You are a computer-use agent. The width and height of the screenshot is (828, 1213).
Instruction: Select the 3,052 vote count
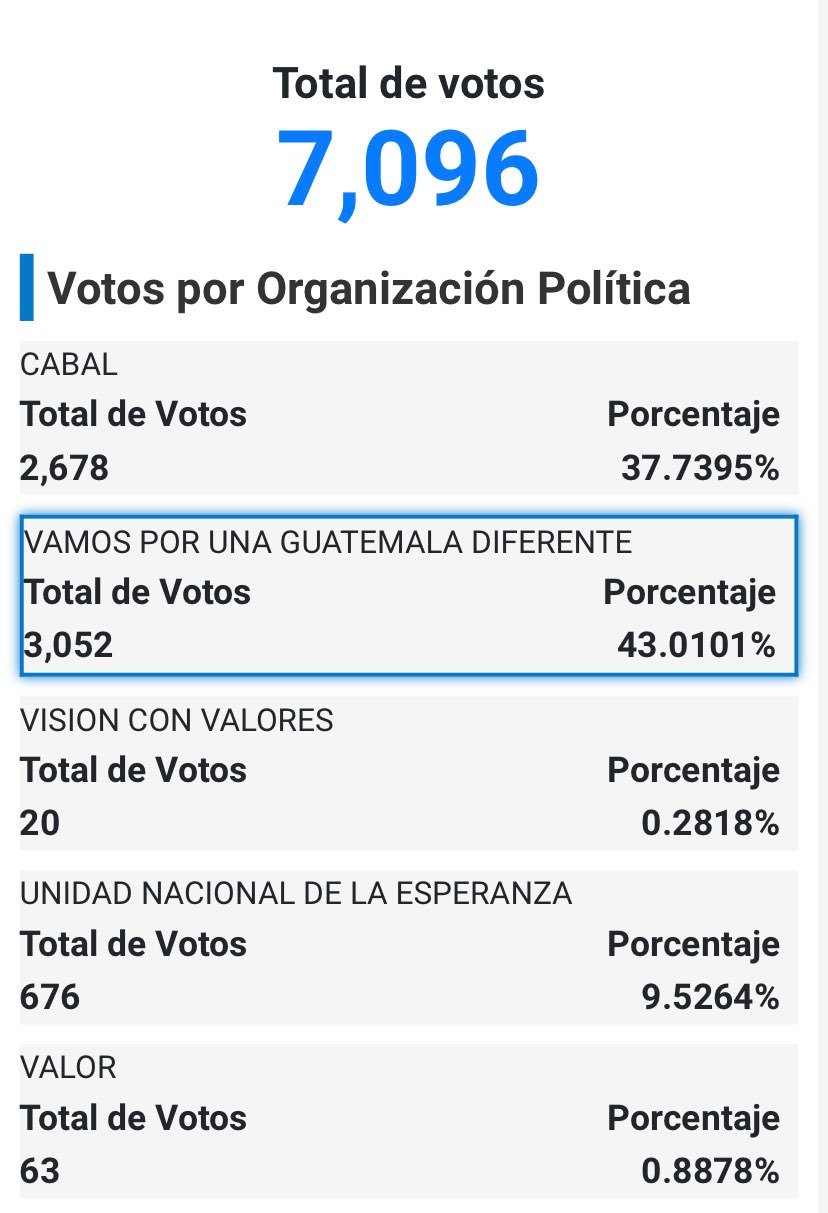[68, 645]
